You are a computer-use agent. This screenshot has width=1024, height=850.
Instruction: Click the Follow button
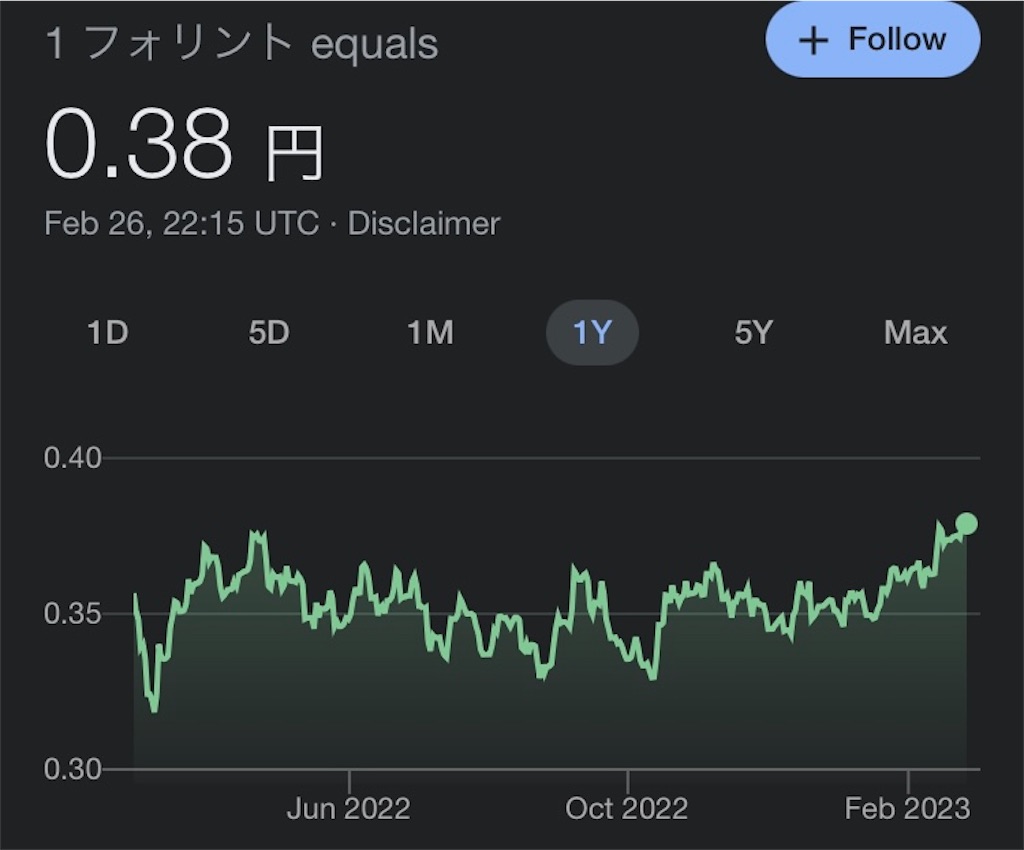[x=872, y=40]
